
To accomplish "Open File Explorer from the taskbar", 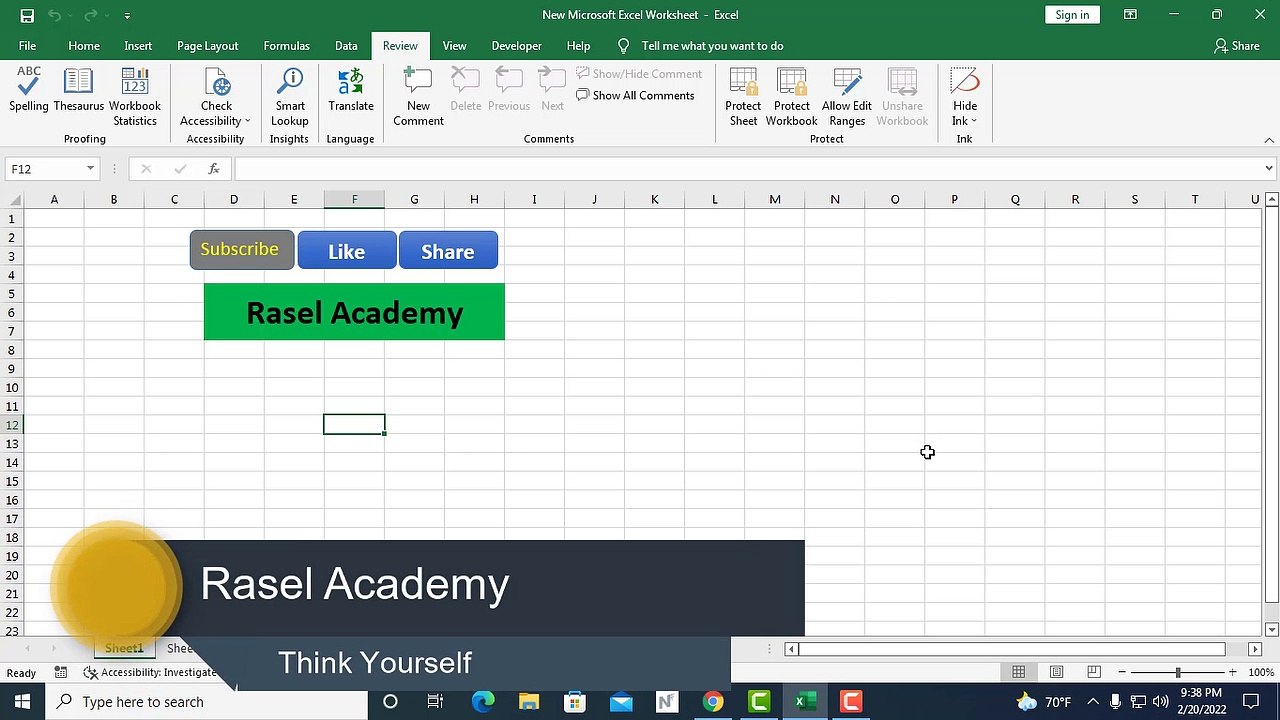I will (x=529, y=701).
